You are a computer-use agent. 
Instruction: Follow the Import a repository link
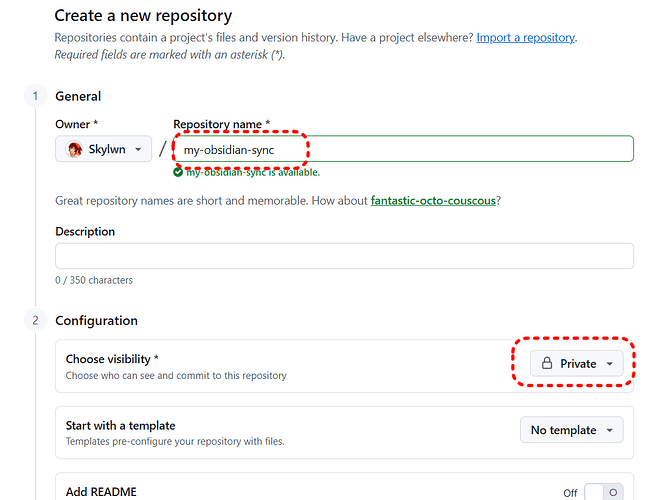click(x=525, y=38)
